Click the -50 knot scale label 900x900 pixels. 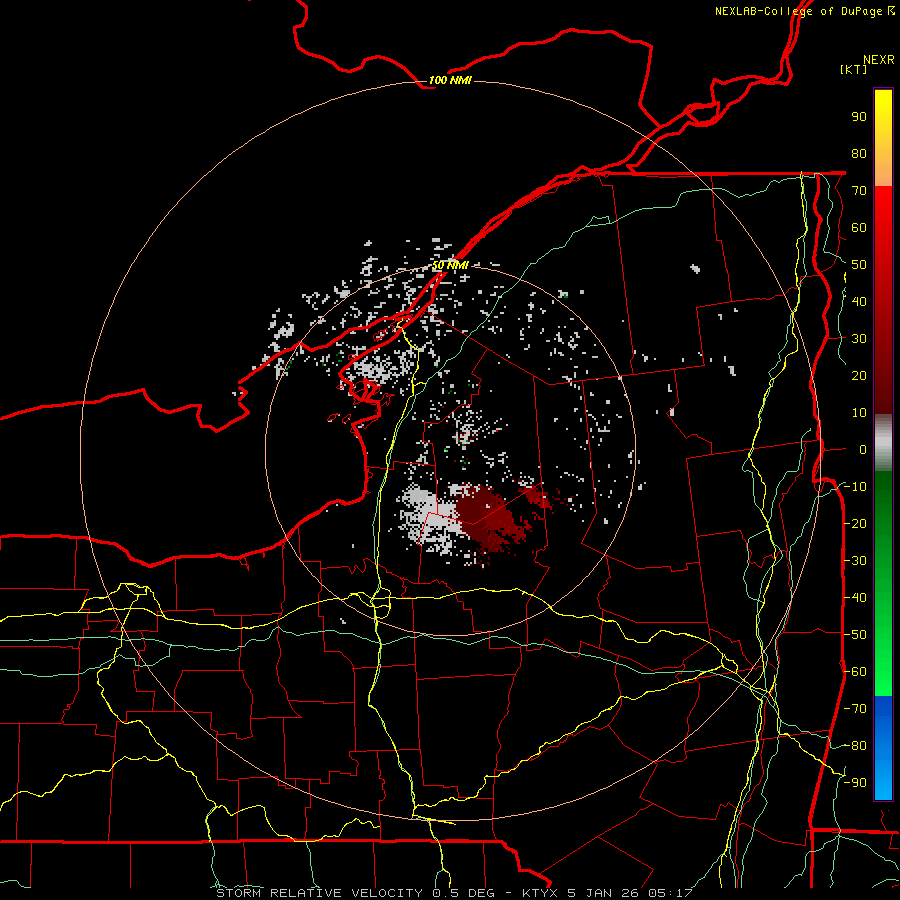click(x=855, y=635)
